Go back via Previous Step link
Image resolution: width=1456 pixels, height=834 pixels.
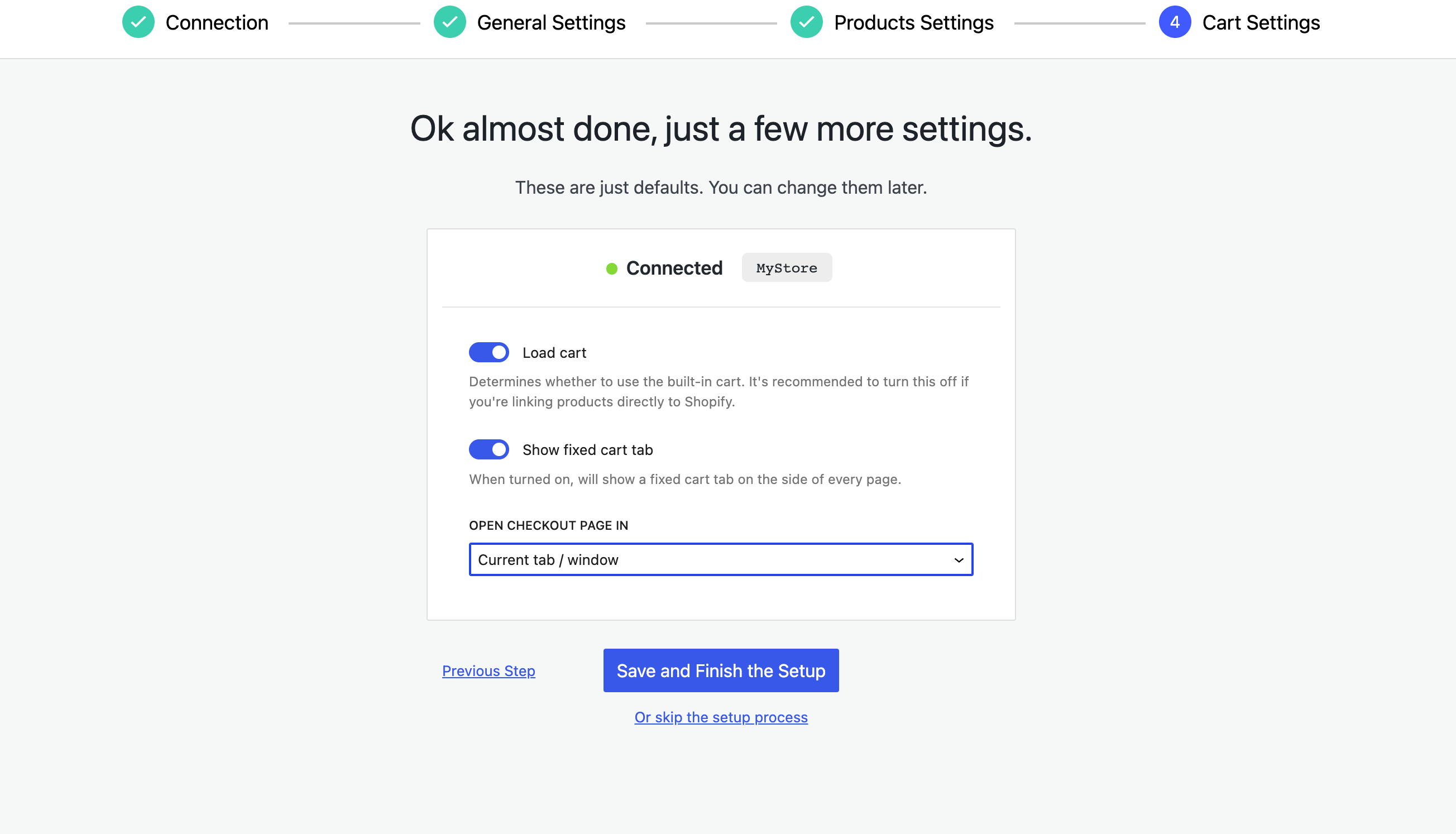[488, 671]
